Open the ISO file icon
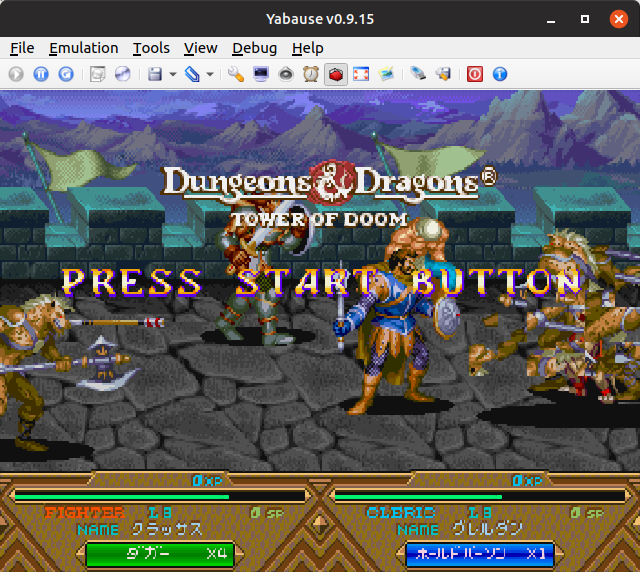 click(97, 74)
